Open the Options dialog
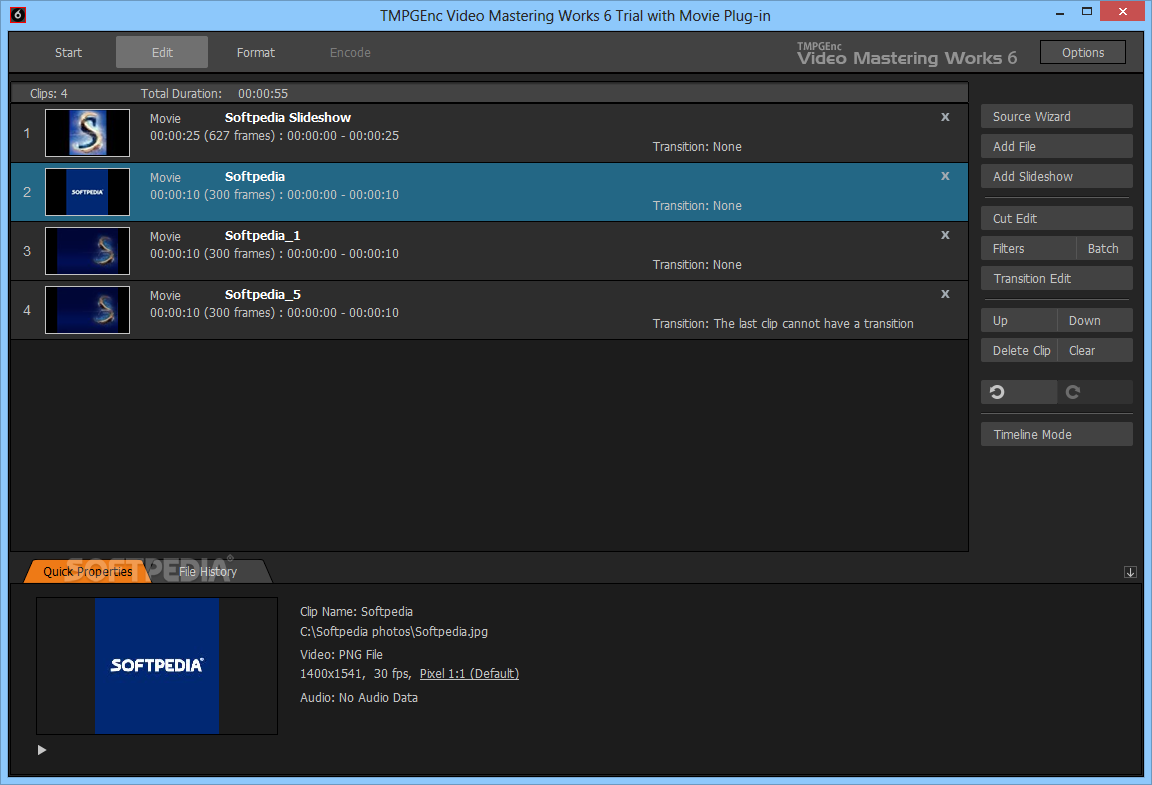 click(x=1082, y=52)
